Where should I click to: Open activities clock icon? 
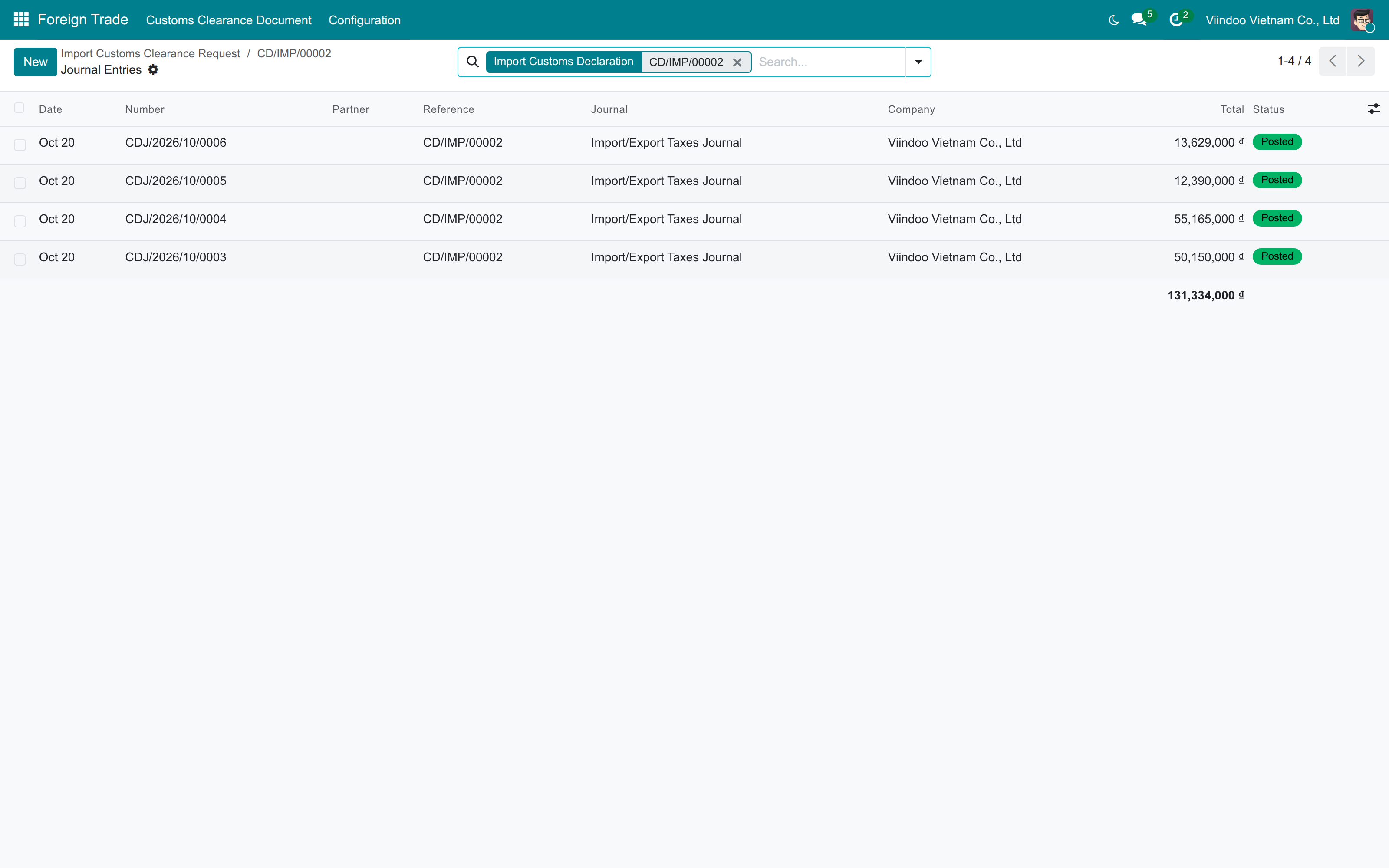[1176, 20]
